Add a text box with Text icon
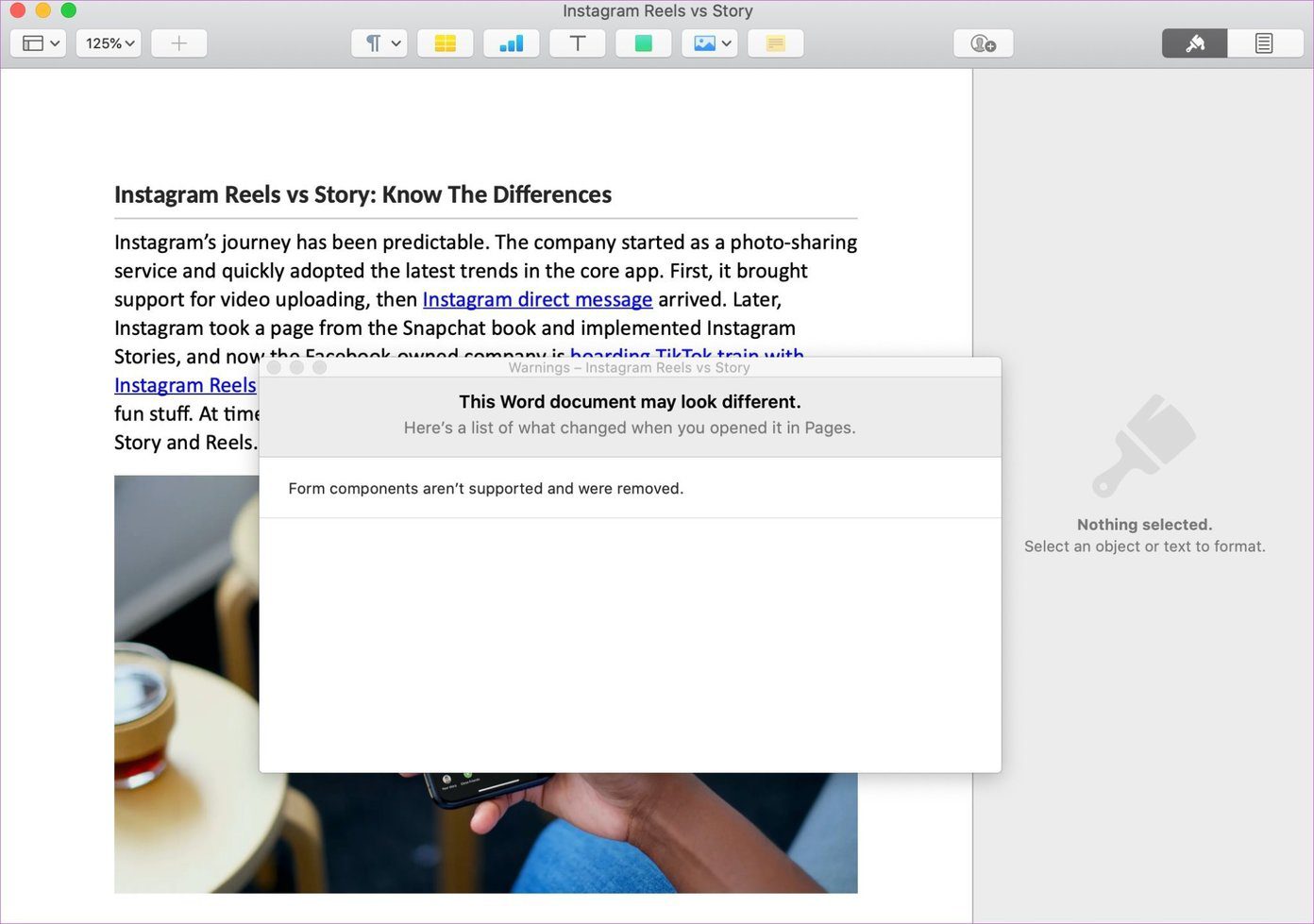The image size is (1314, 924). click(x=578, y=43)
